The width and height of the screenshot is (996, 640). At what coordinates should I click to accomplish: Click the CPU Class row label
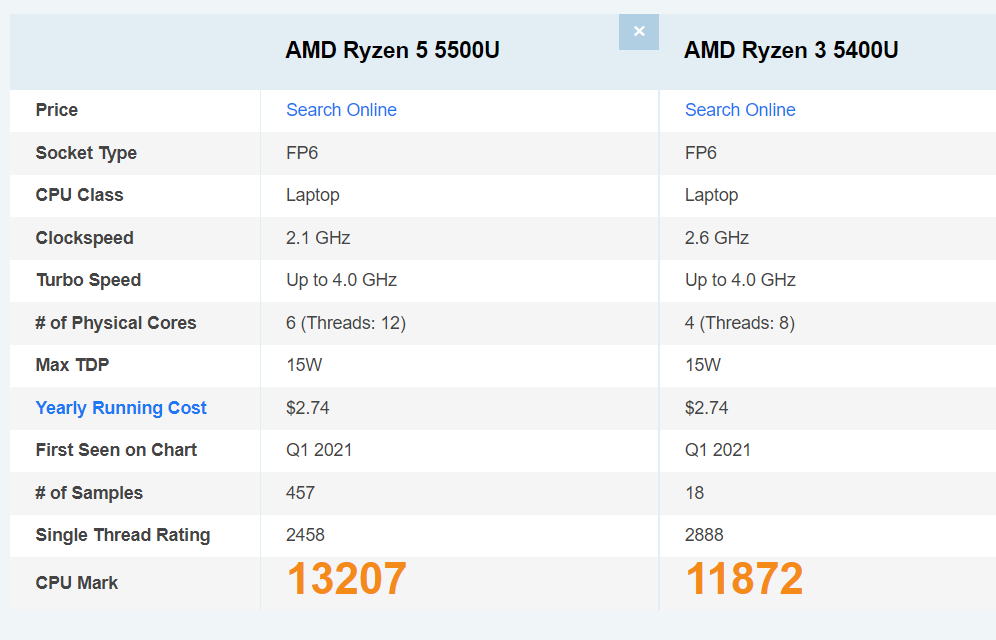tap(79, 195)
